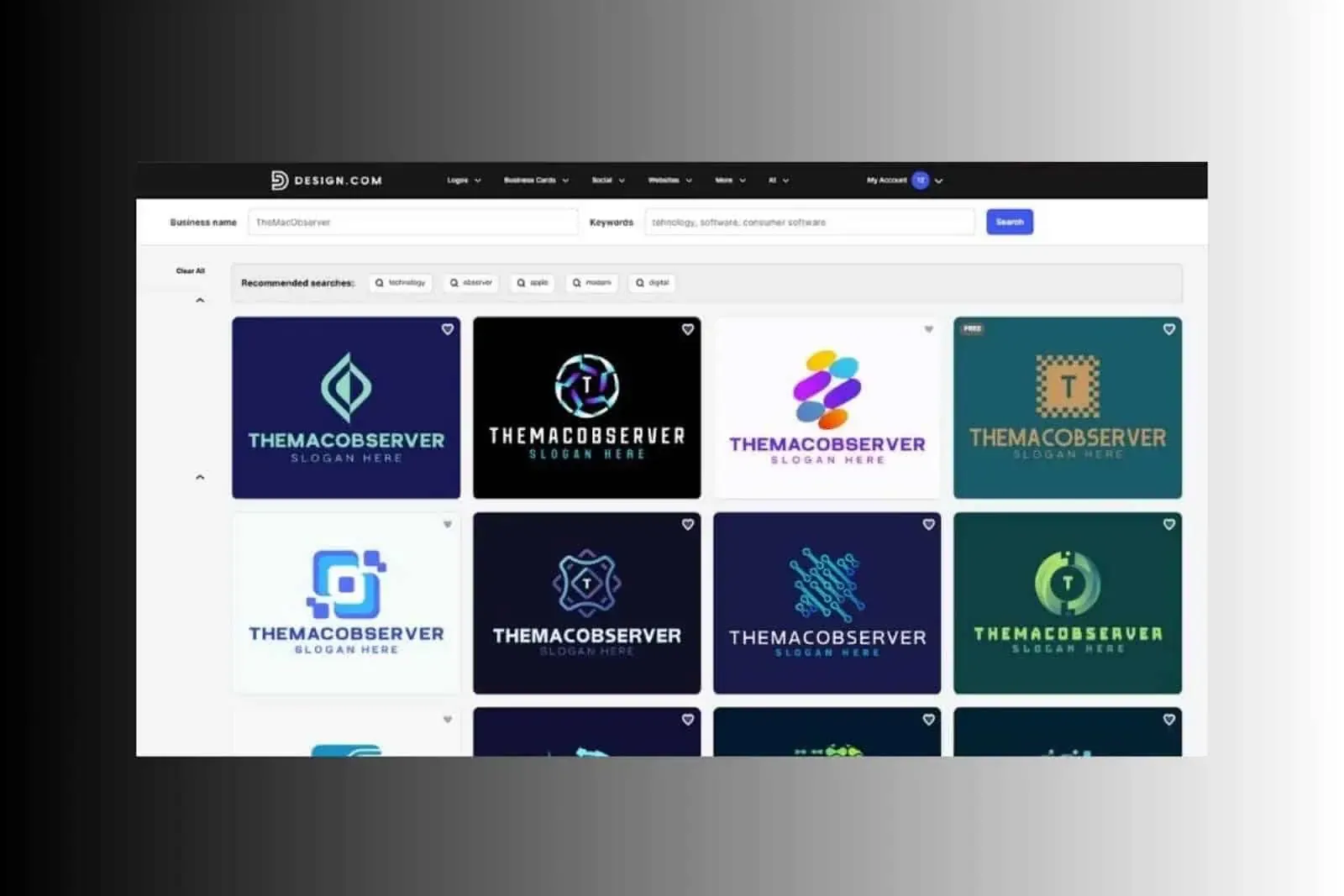Click the heart on the pixel-square blue logo
This screenshot has width=1344, height=896.
click(x=448, y=524)
